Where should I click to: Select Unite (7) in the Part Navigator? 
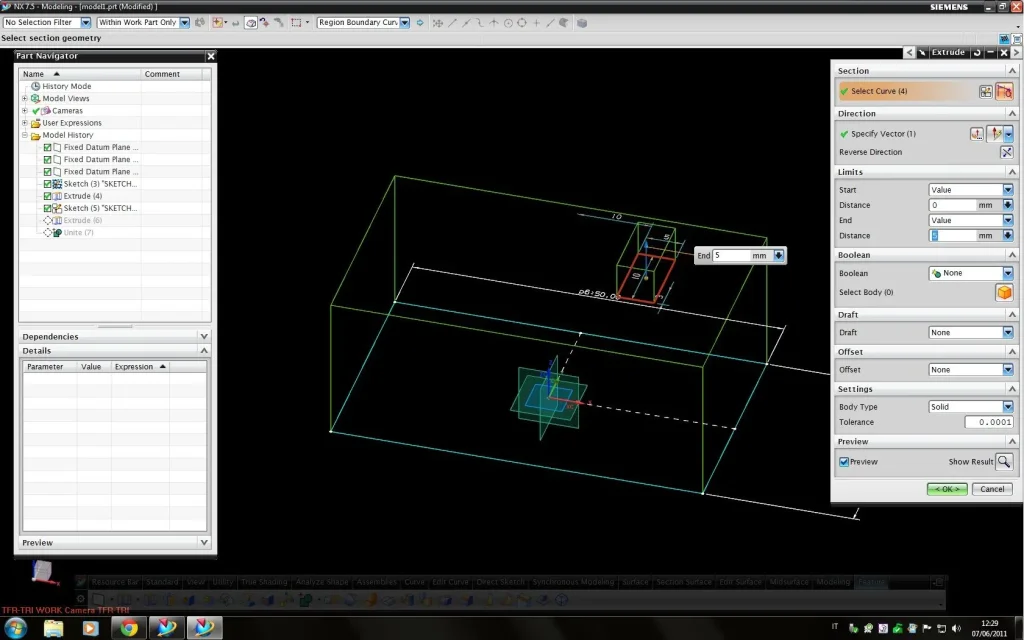coord(78,233)
